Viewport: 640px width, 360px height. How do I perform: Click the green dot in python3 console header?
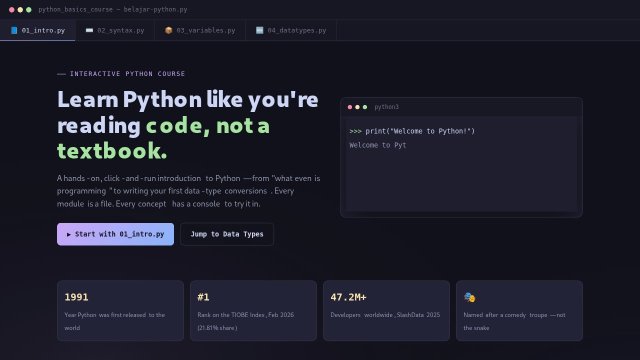(365, 107)
